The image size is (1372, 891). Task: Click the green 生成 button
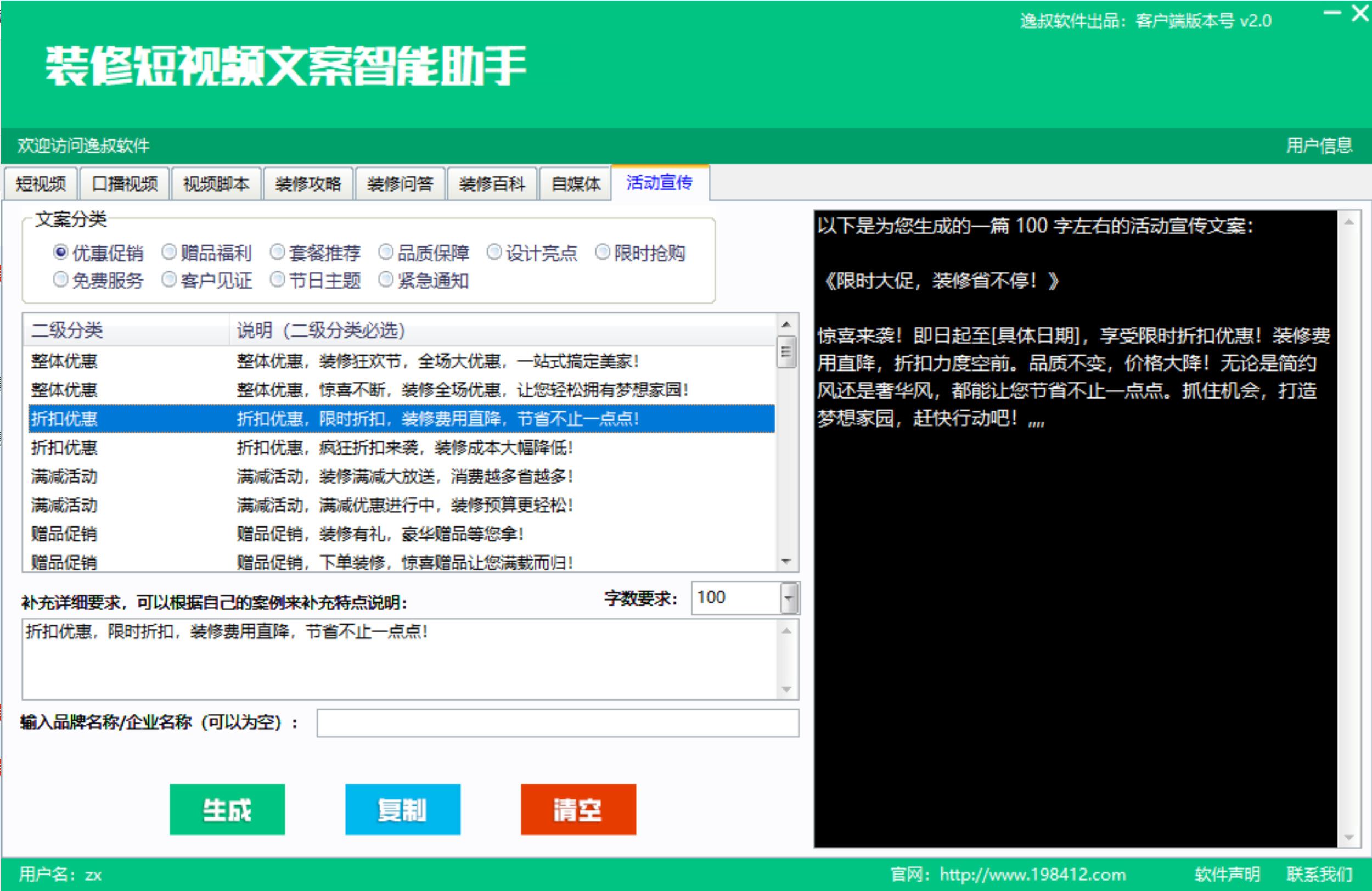tap(227, 809)
